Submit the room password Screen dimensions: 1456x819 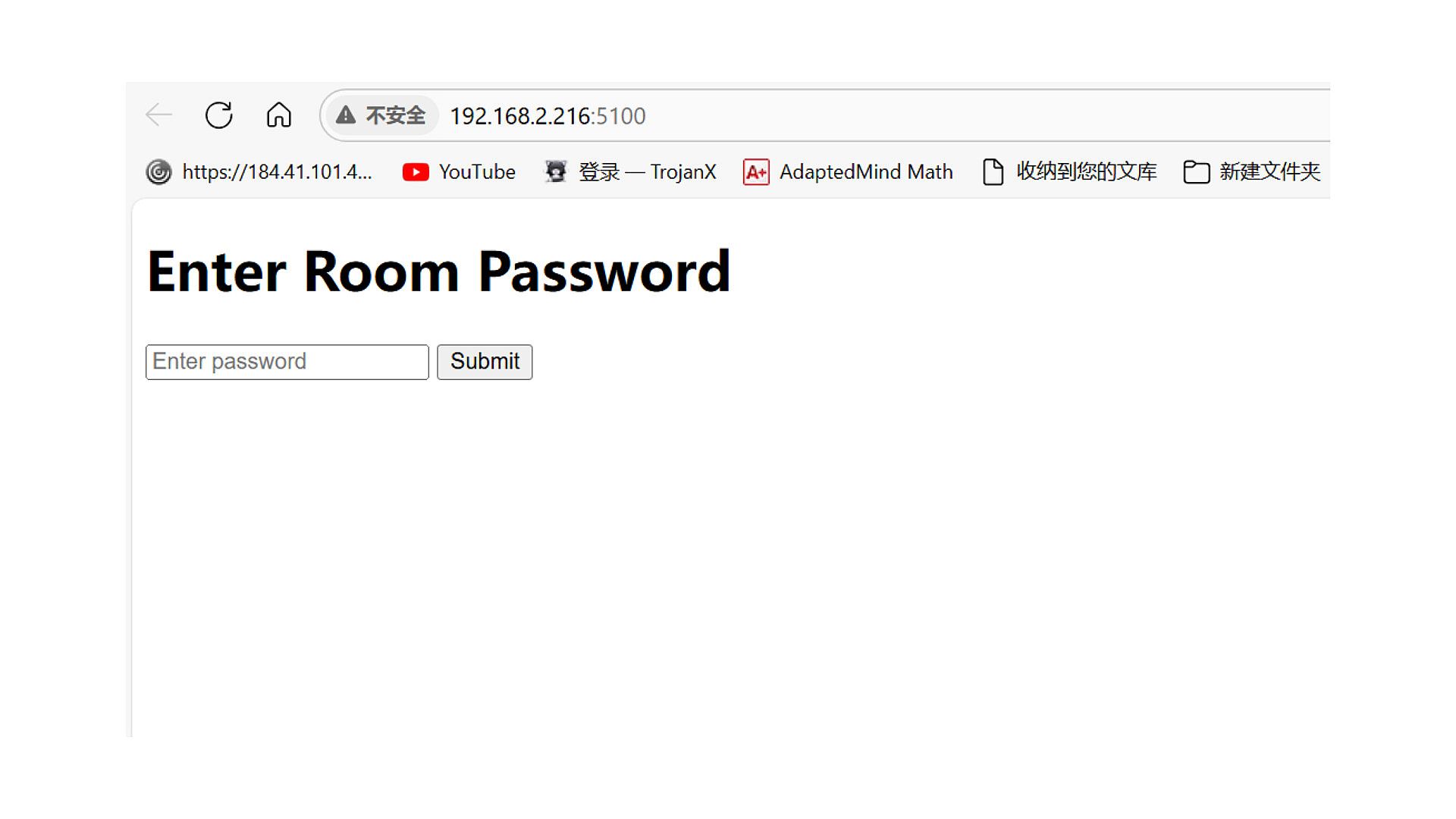point(485,362)
